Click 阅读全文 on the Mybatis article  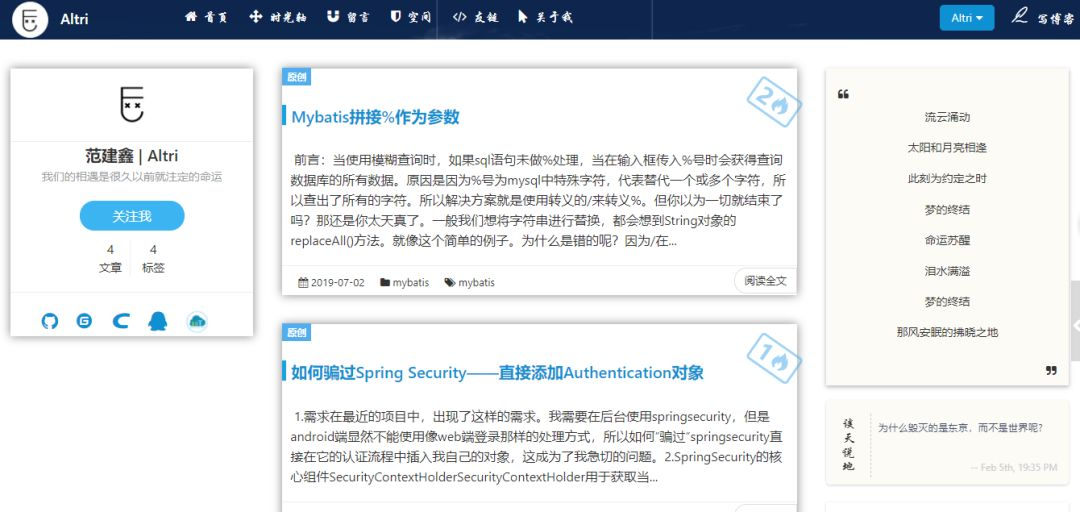pyautogui.click(x=765, y=281)
